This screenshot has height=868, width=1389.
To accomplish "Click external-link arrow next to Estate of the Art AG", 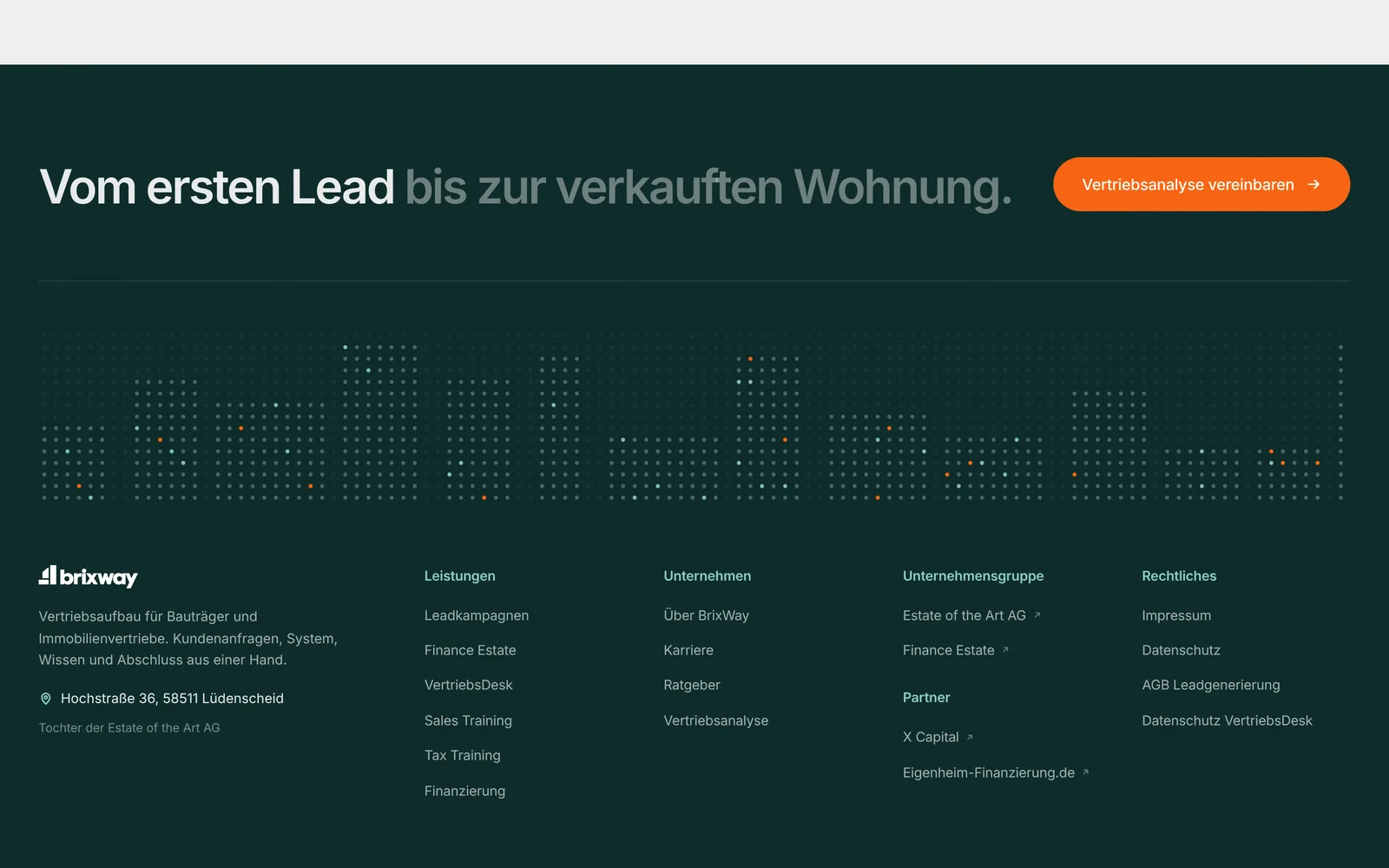I will click(1037, 615).
